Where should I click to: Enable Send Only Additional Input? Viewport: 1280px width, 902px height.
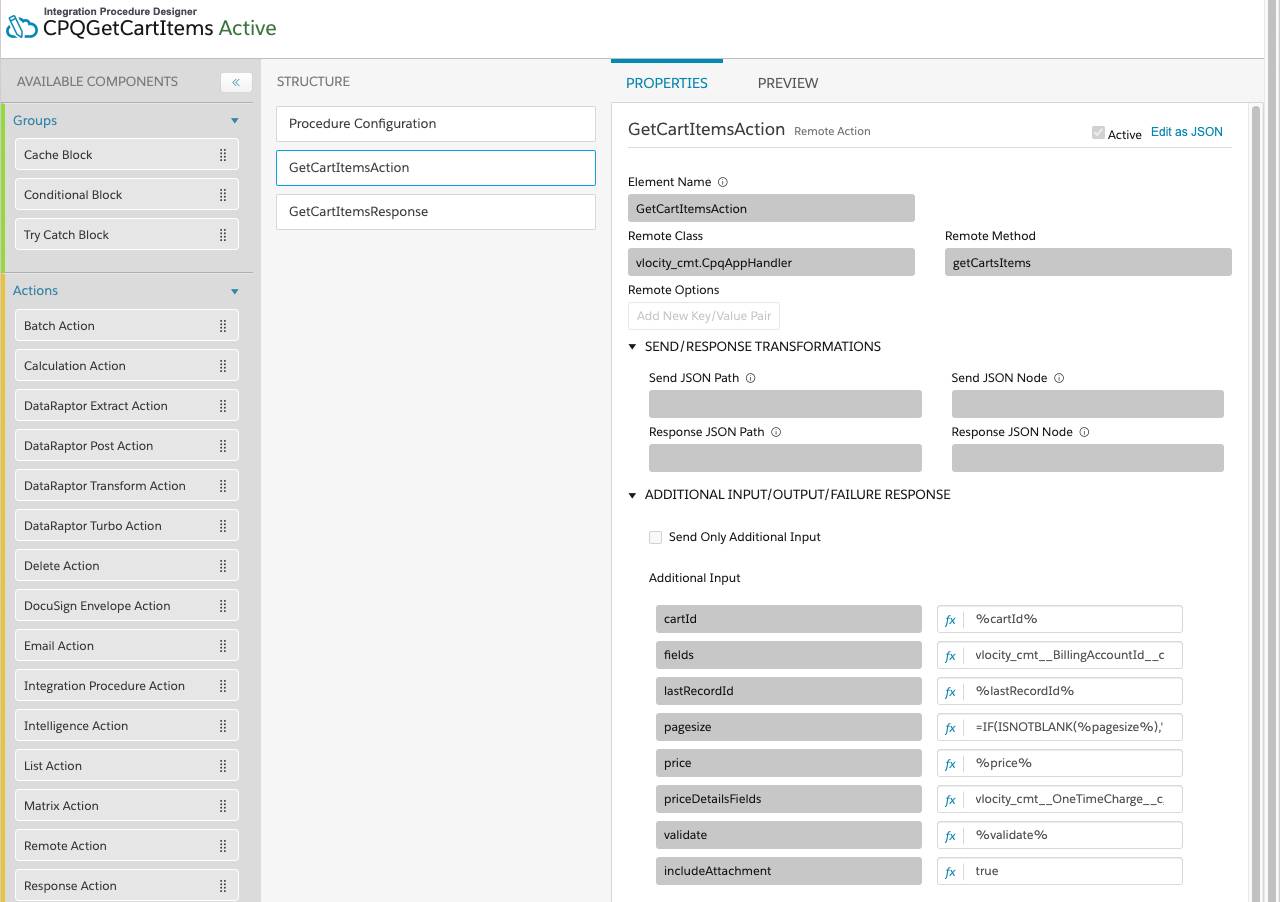(655, 537)
